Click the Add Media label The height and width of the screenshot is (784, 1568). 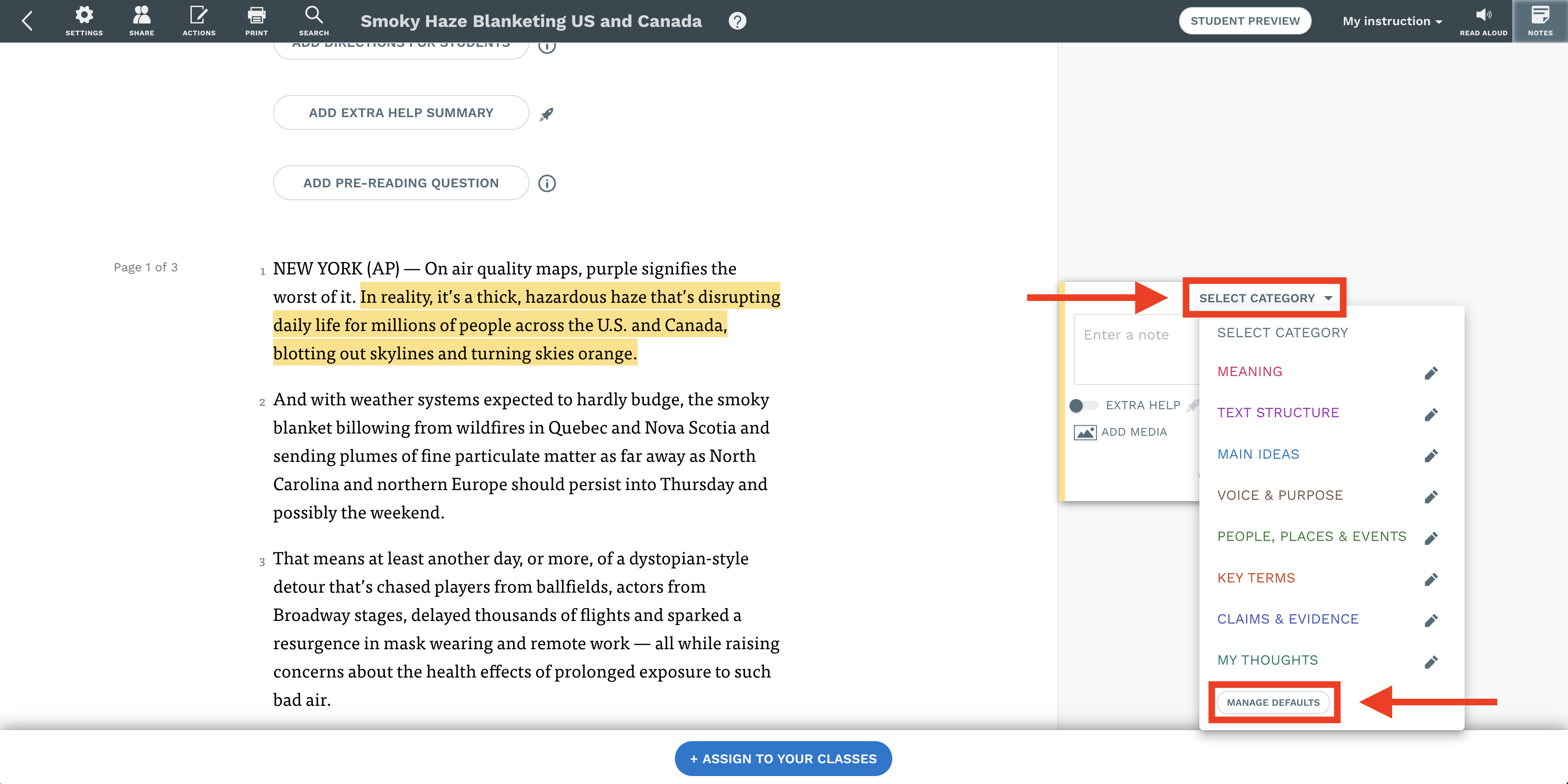pos(1134,432)
